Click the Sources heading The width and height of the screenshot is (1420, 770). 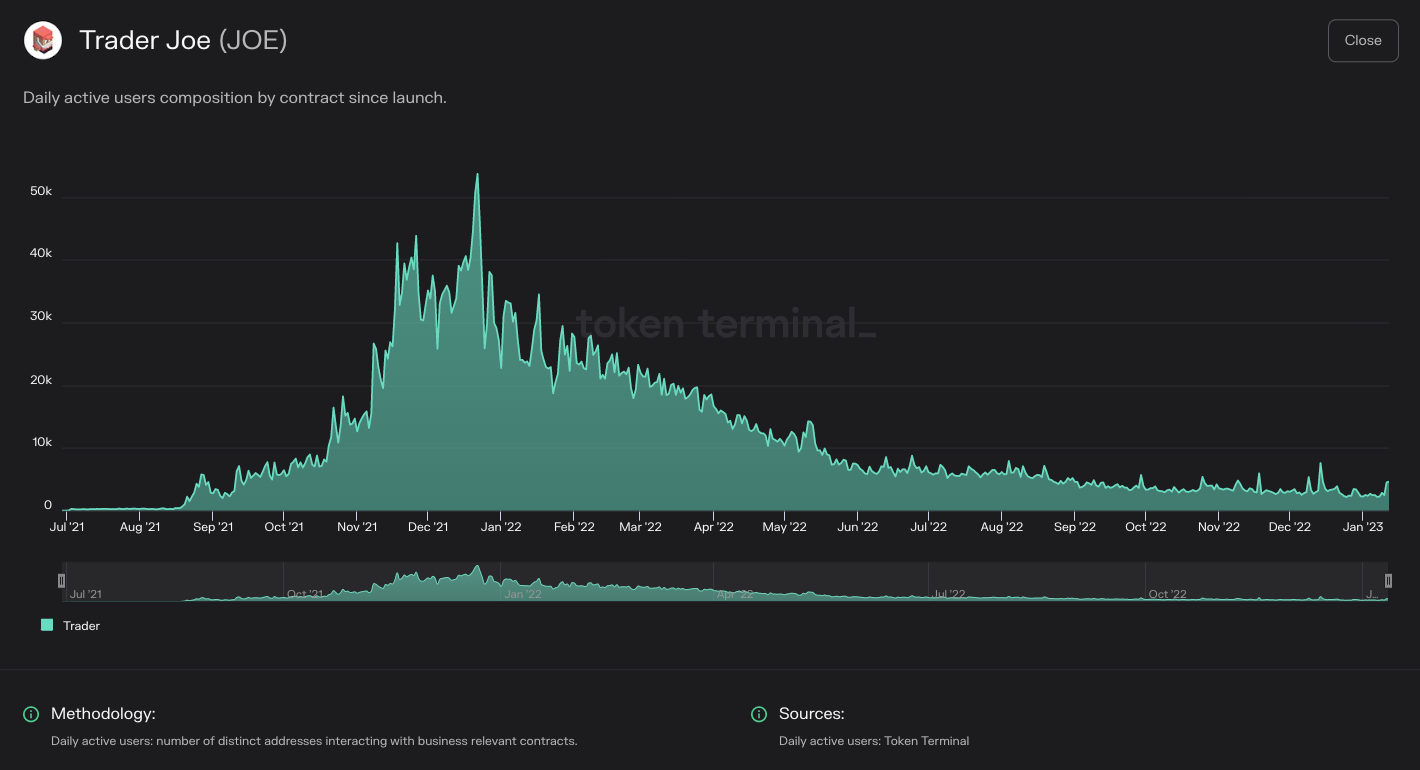[x=812, y=713]
